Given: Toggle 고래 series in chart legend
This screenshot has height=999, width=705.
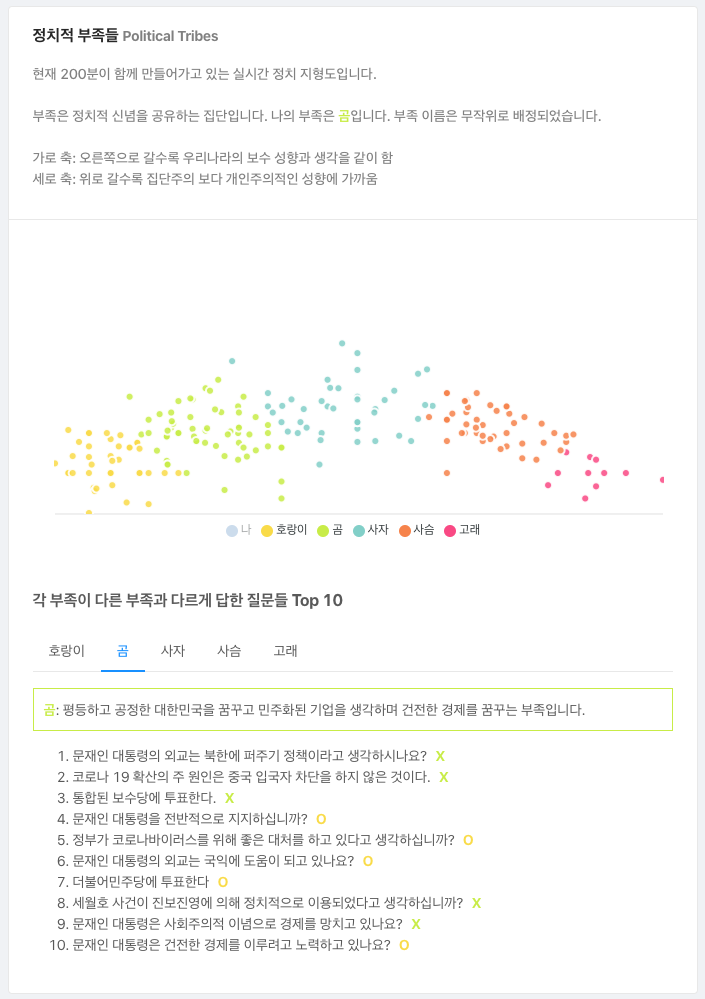Looking at the screenshot, I should point(462,530).
